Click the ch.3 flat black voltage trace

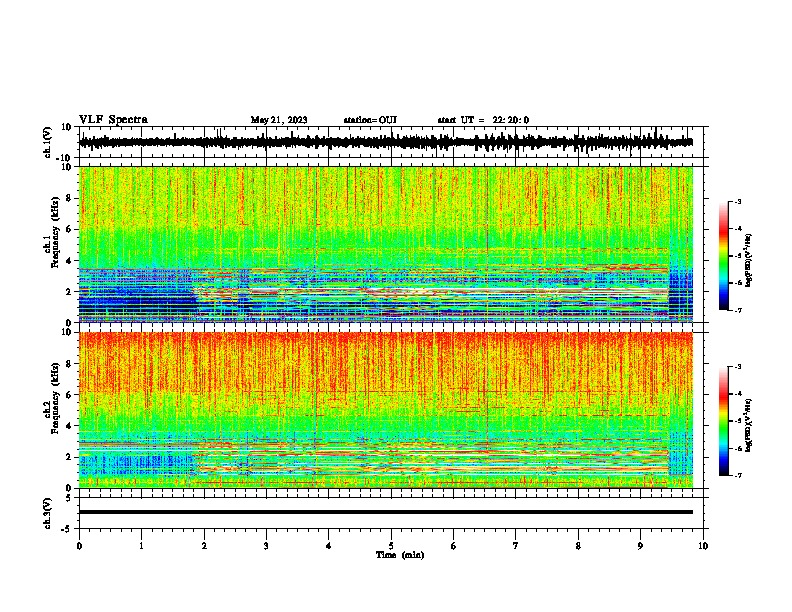click(386, 512)
